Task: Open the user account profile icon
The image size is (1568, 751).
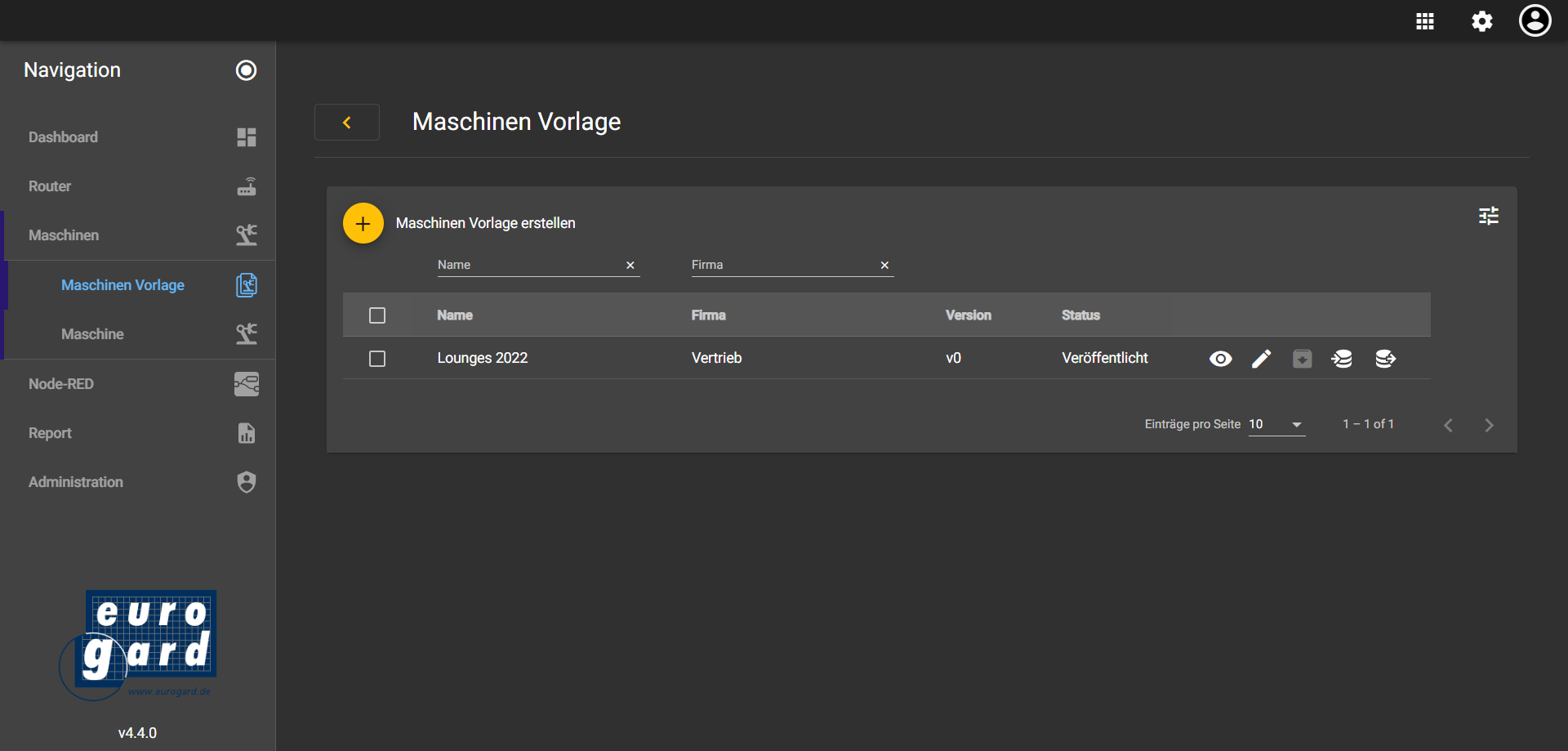Action: pyautogui.click(x=1535, y=21)
